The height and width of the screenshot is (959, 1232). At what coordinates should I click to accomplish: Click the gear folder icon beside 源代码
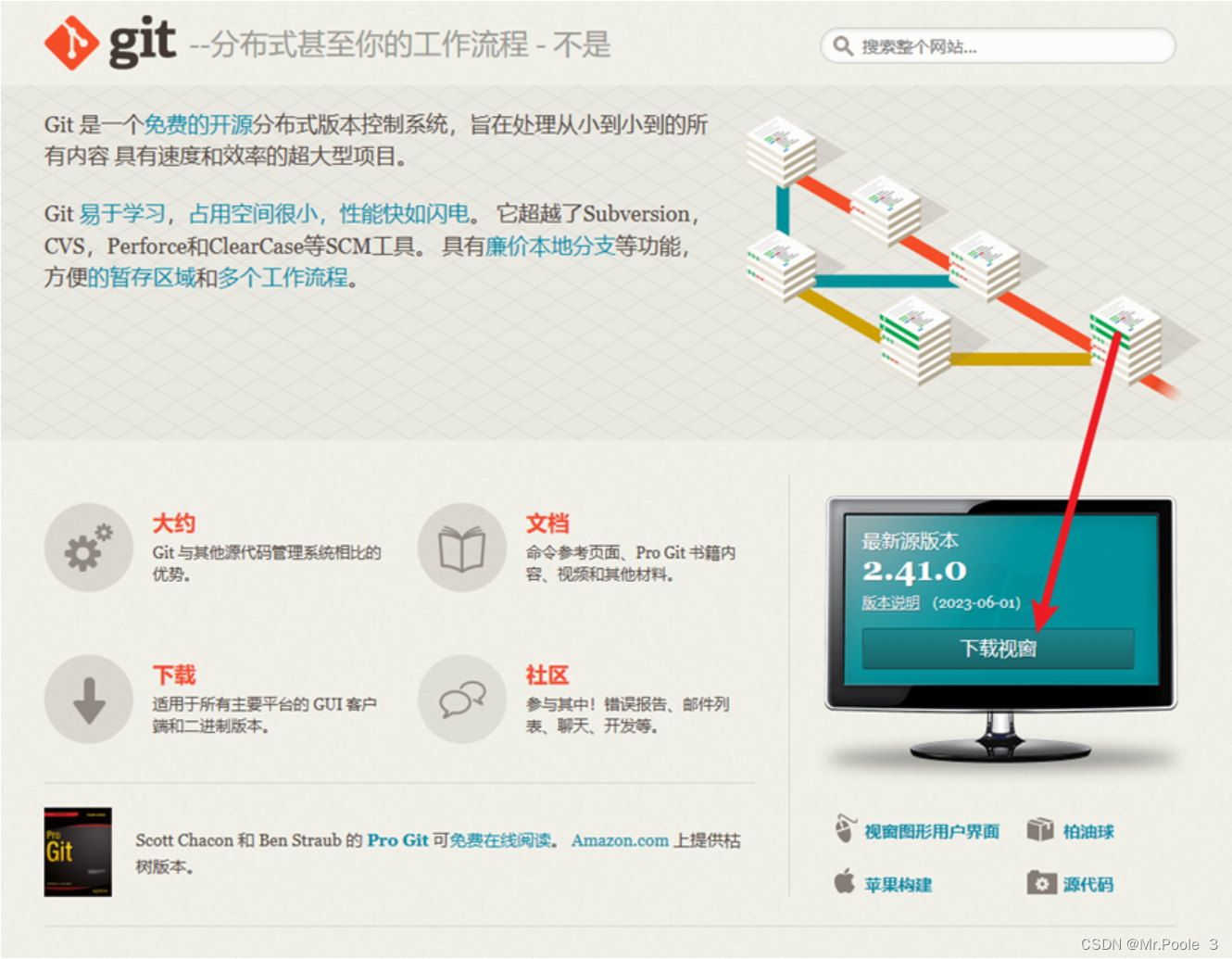[1041, 883]
